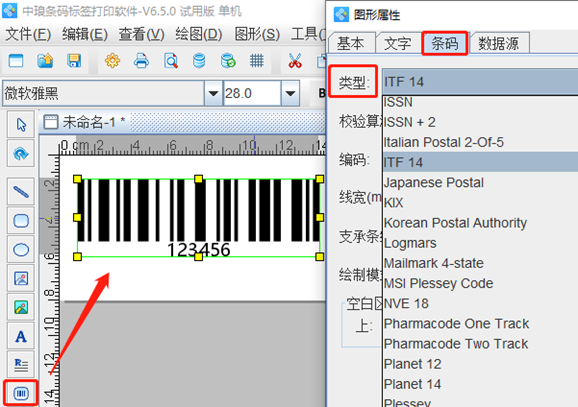578x407 pixels.
Task: Click the scissors cut icon
Action: pos(295,60)
